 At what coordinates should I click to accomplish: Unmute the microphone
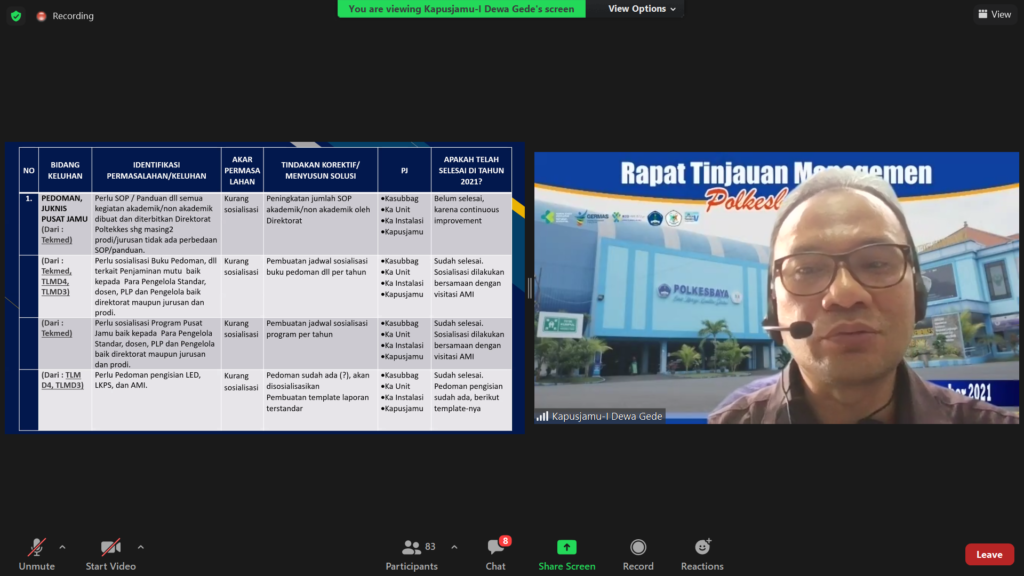(37, 554)
